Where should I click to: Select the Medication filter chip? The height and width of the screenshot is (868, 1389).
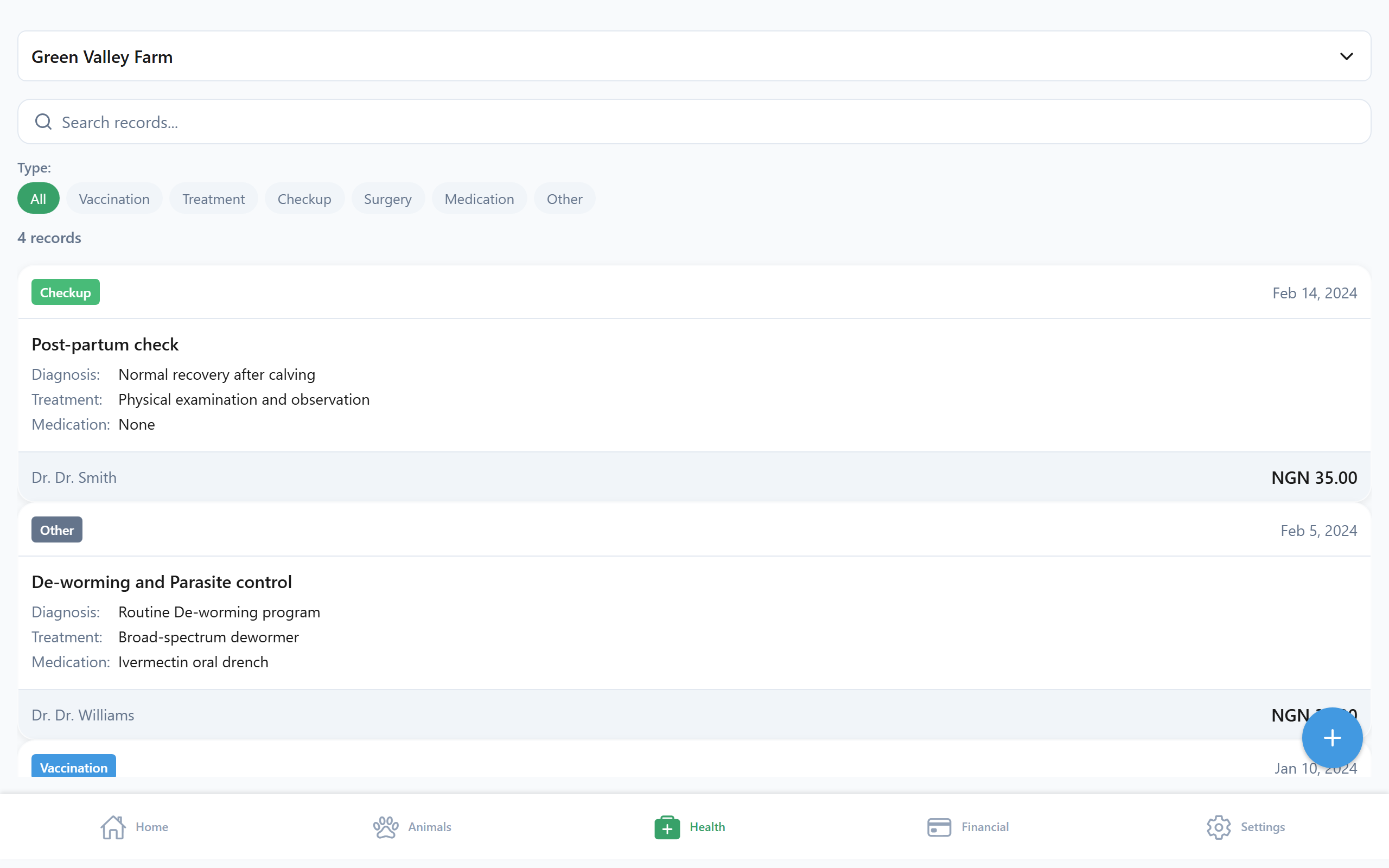[x=479, y=199]
